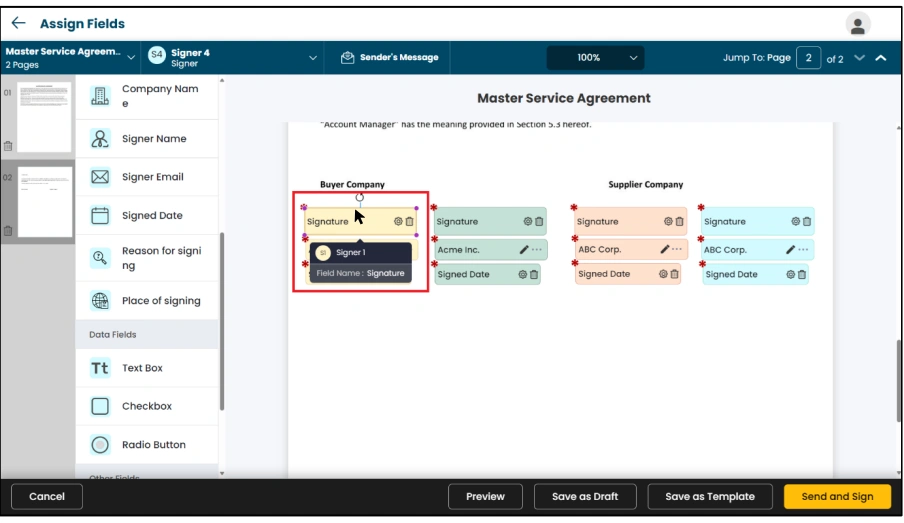Click the field list scrollbar
The width and height of the screenshot is (904, 523).
(222, 322)
